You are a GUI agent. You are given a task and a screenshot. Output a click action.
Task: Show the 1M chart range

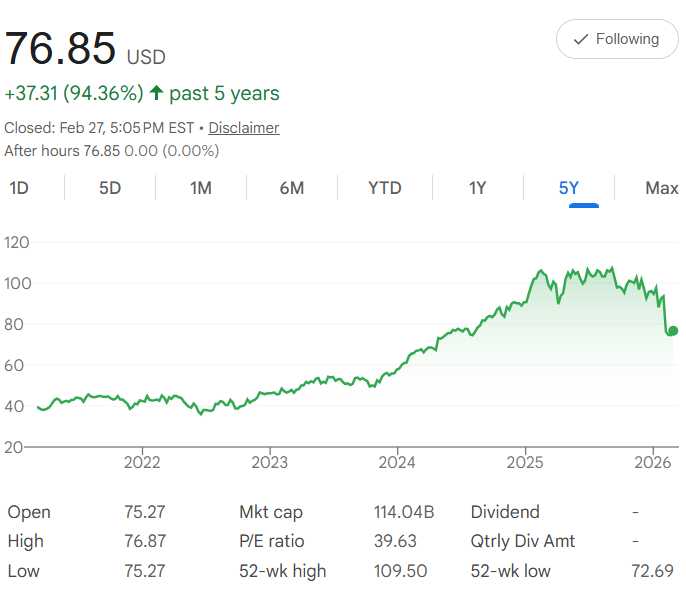tap(201, 188)
